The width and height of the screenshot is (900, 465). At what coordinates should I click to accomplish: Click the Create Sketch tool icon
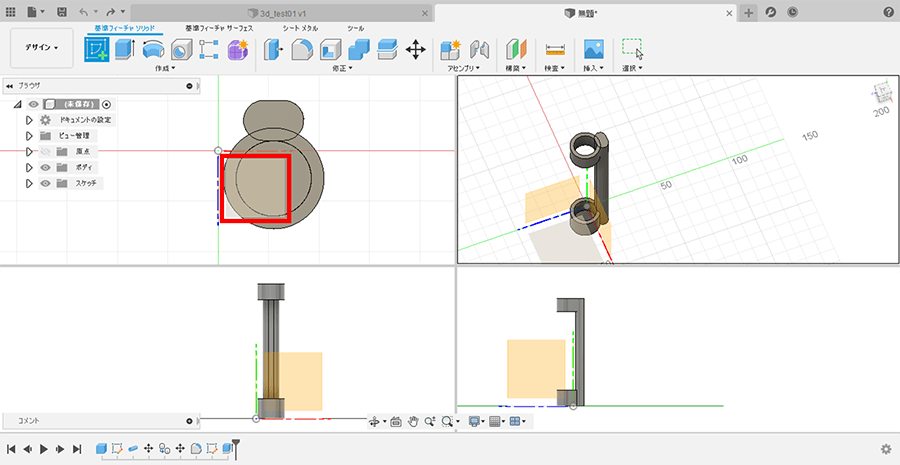(x=97, y=48)
